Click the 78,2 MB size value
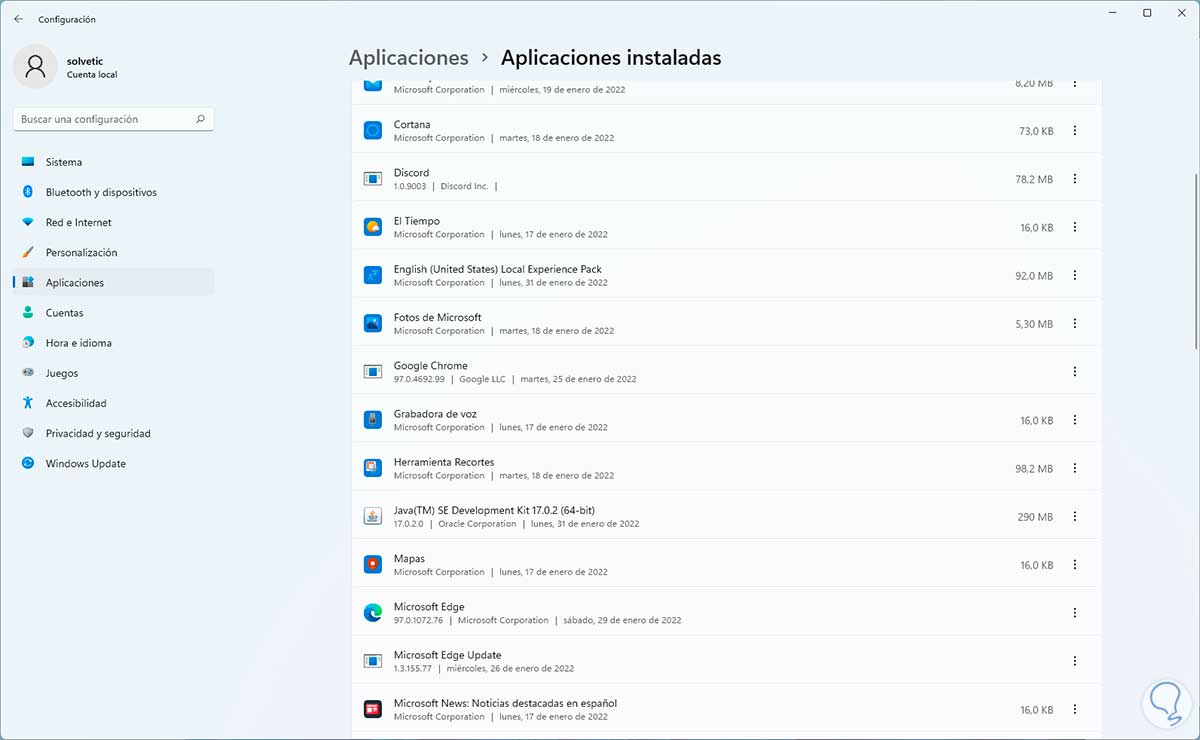 click(x=1034, y=180)
